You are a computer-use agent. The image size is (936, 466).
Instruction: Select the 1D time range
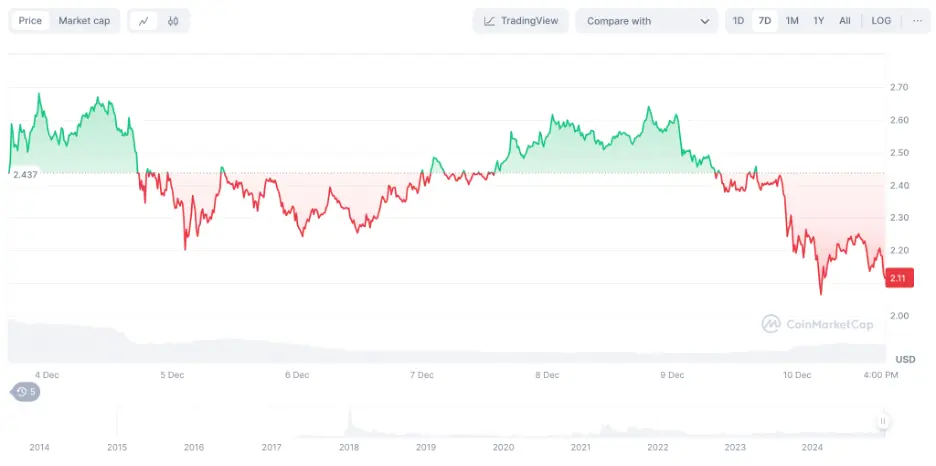pyautogui.click(x=738, y=21)
